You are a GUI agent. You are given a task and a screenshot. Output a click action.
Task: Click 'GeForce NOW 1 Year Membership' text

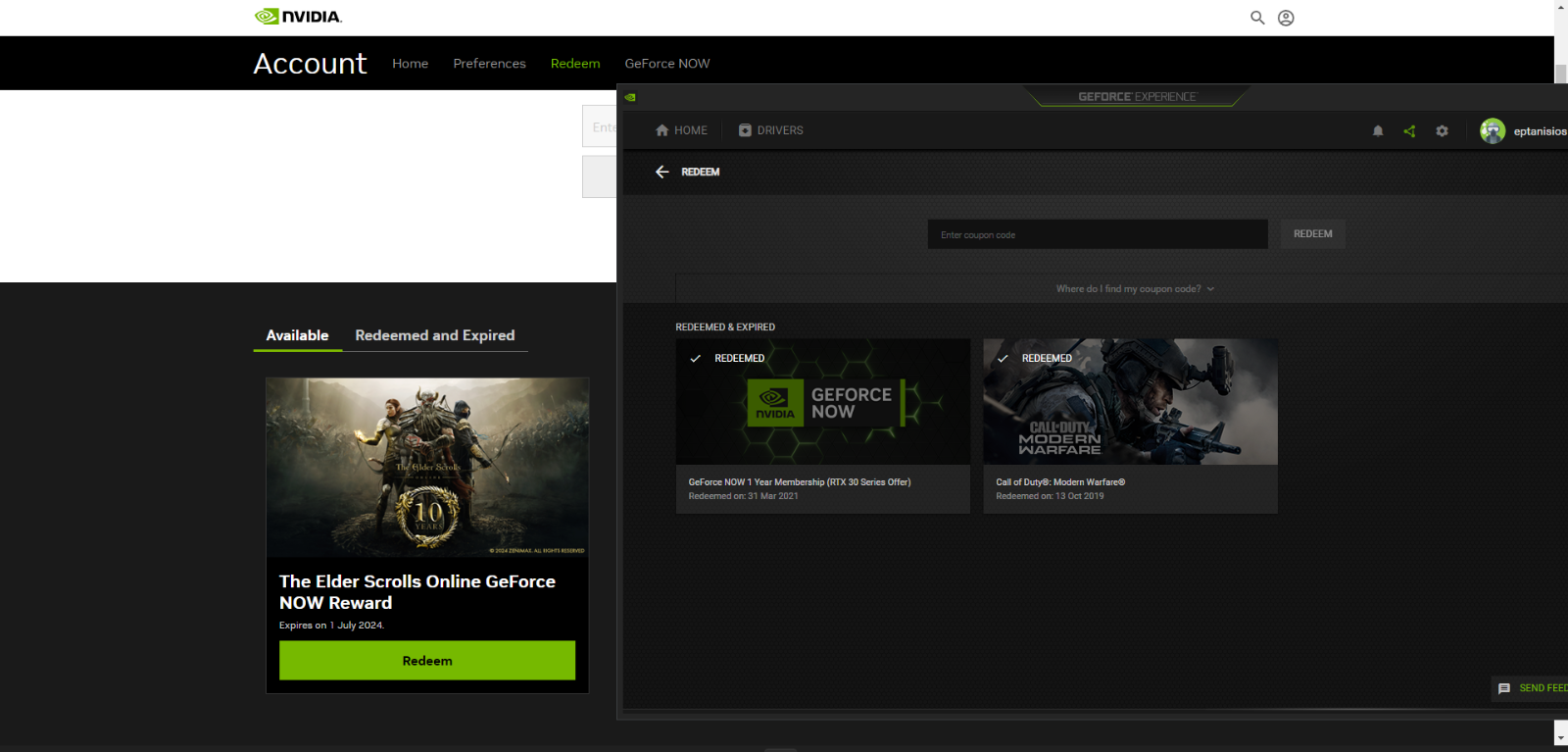(x=800, y=482)
